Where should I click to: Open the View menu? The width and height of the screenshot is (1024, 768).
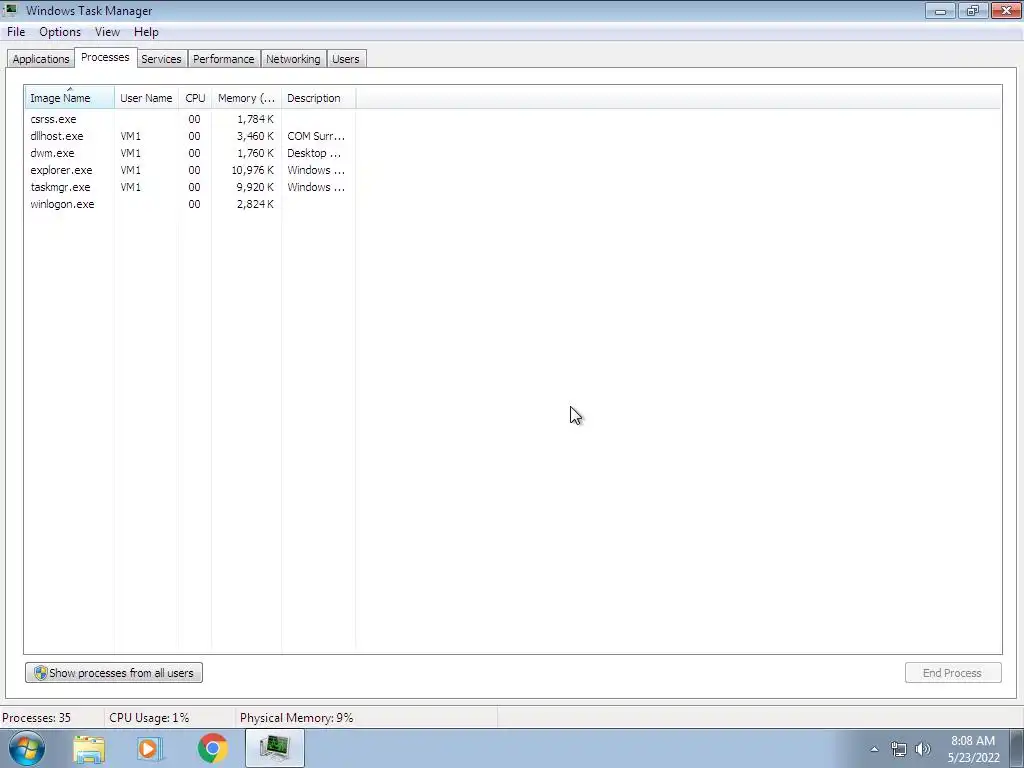coord(107,32)
